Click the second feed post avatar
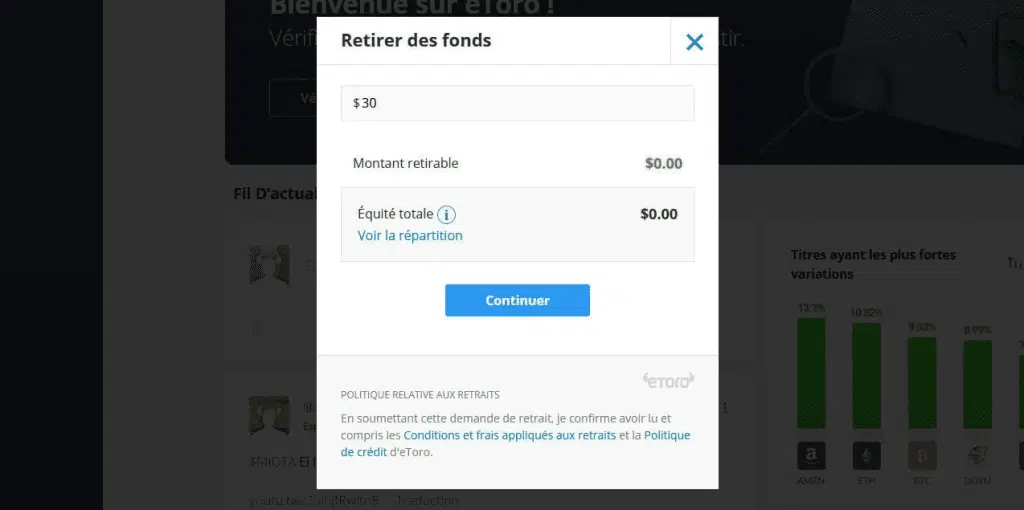This screenshot has height=510, width=1024. tap(269, 415)
